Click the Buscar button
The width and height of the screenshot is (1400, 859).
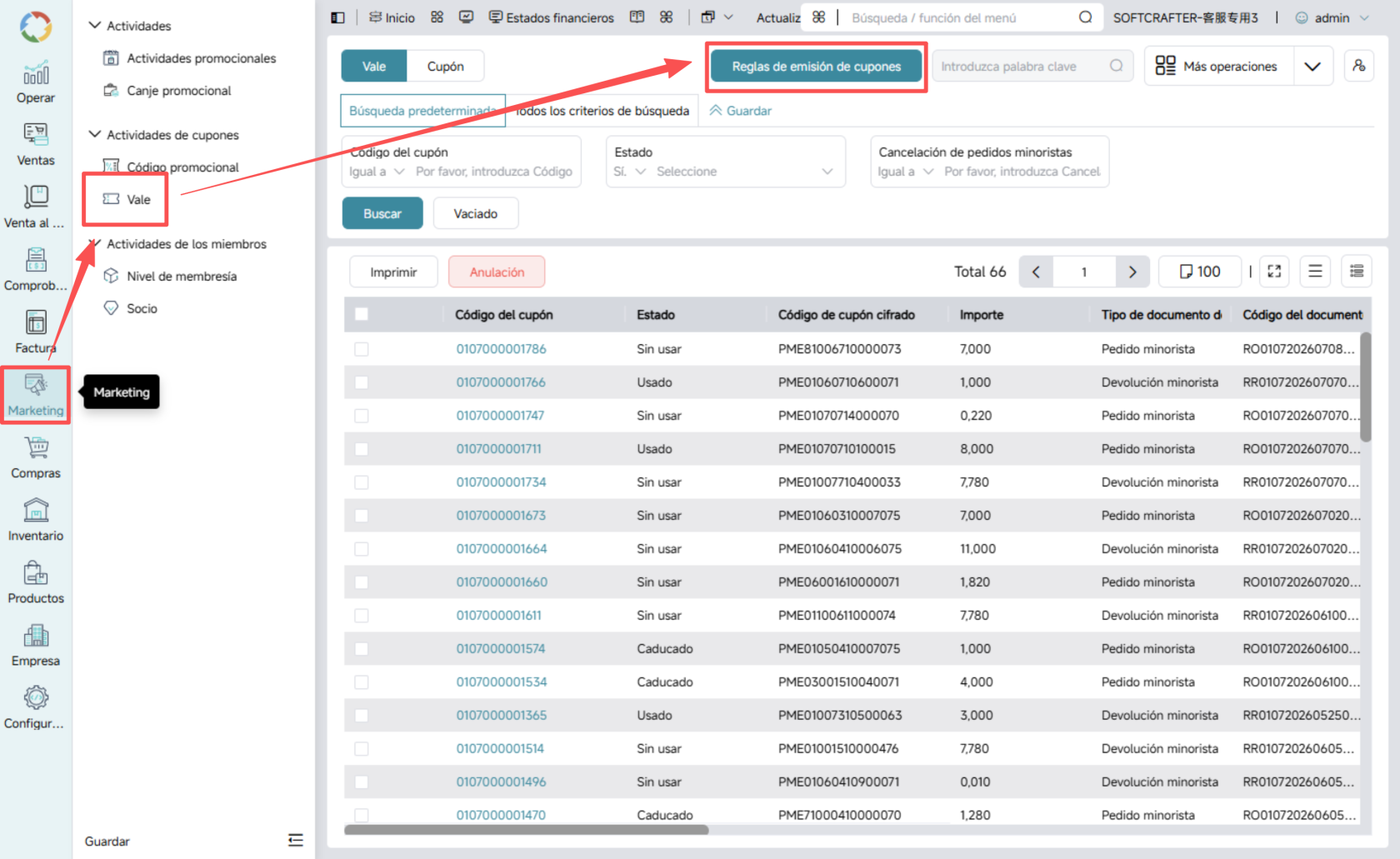coord(382,213)
